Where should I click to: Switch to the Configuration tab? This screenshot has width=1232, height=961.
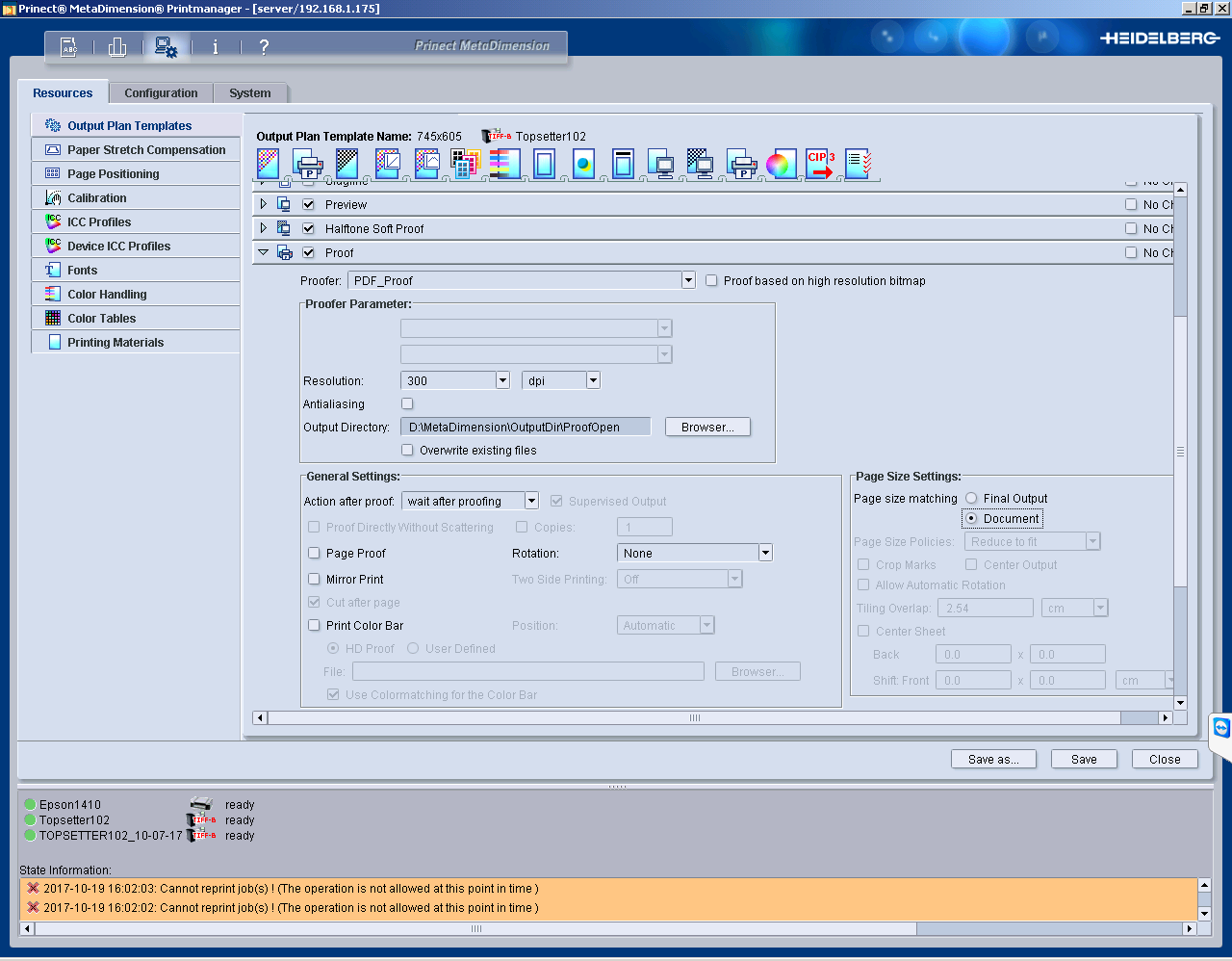click(x=161, y=93)
